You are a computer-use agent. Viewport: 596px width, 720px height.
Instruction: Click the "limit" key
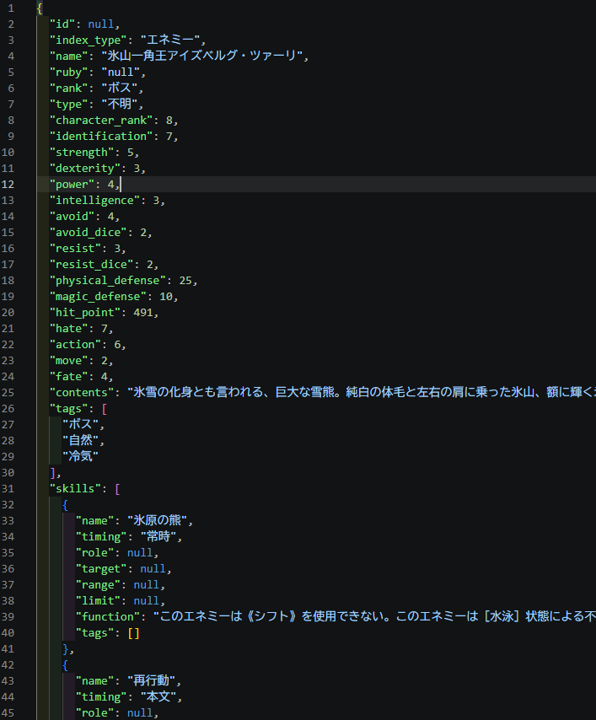click(98, 601)
